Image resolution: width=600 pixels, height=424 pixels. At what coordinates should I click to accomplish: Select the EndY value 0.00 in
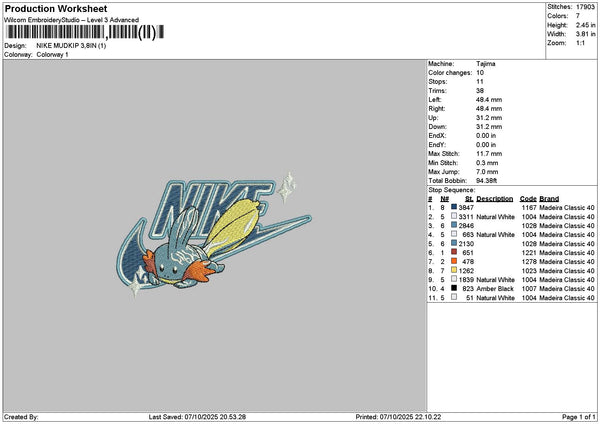[486, 145]
